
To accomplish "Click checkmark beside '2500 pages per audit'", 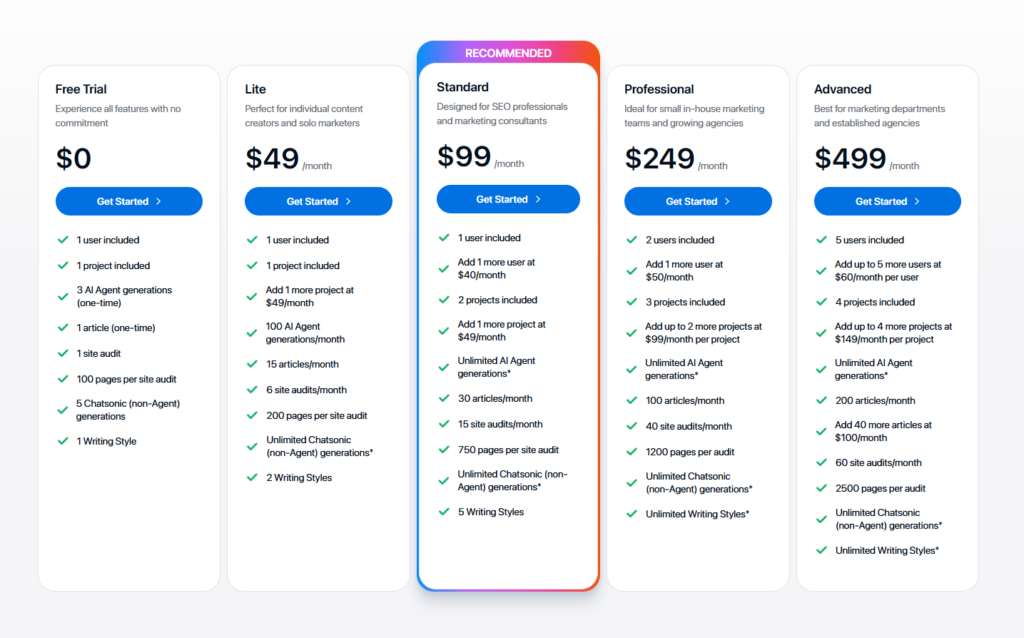I will pos(822,488).
